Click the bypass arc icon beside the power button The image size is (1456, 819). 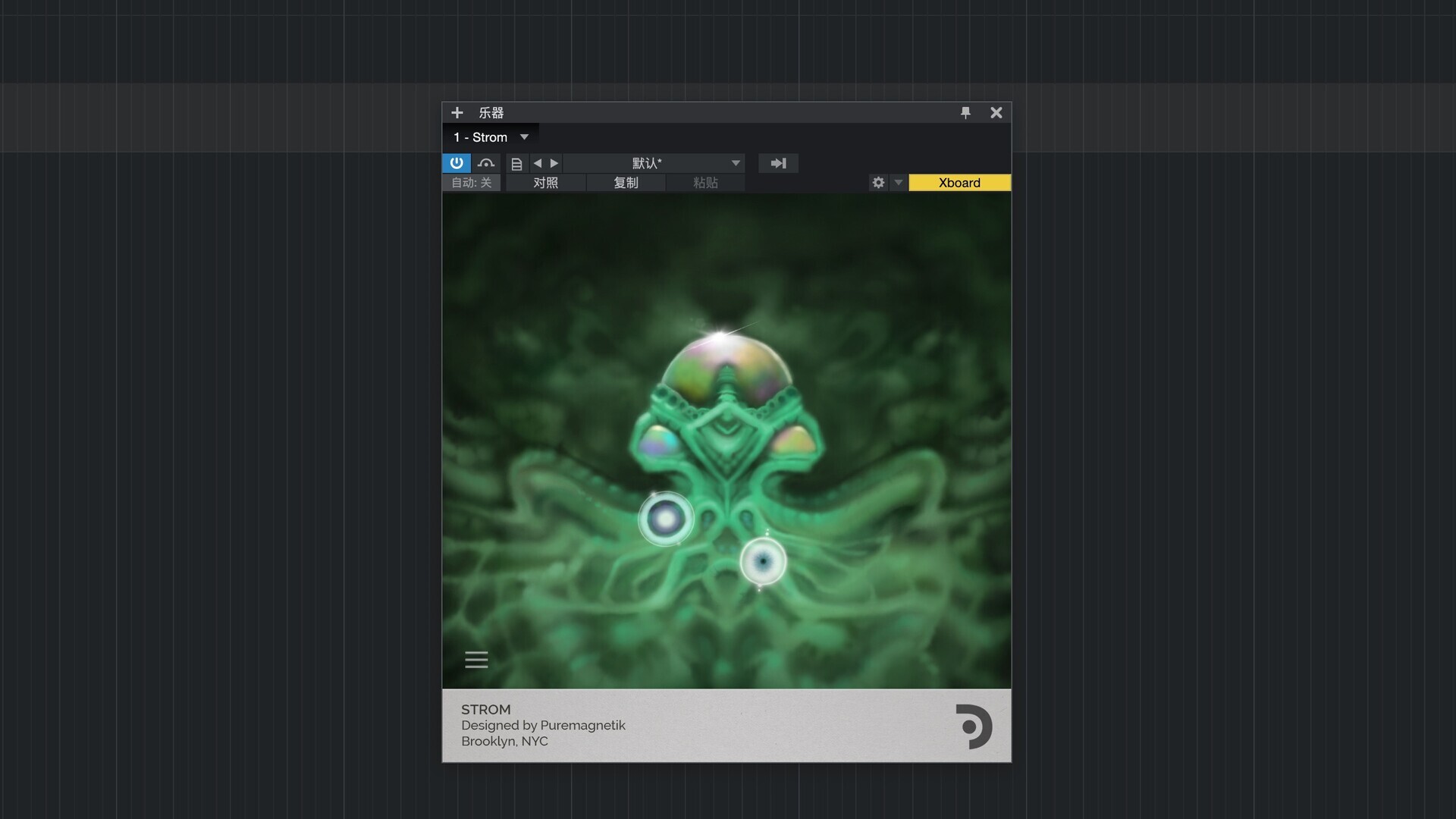coord(486,163)
